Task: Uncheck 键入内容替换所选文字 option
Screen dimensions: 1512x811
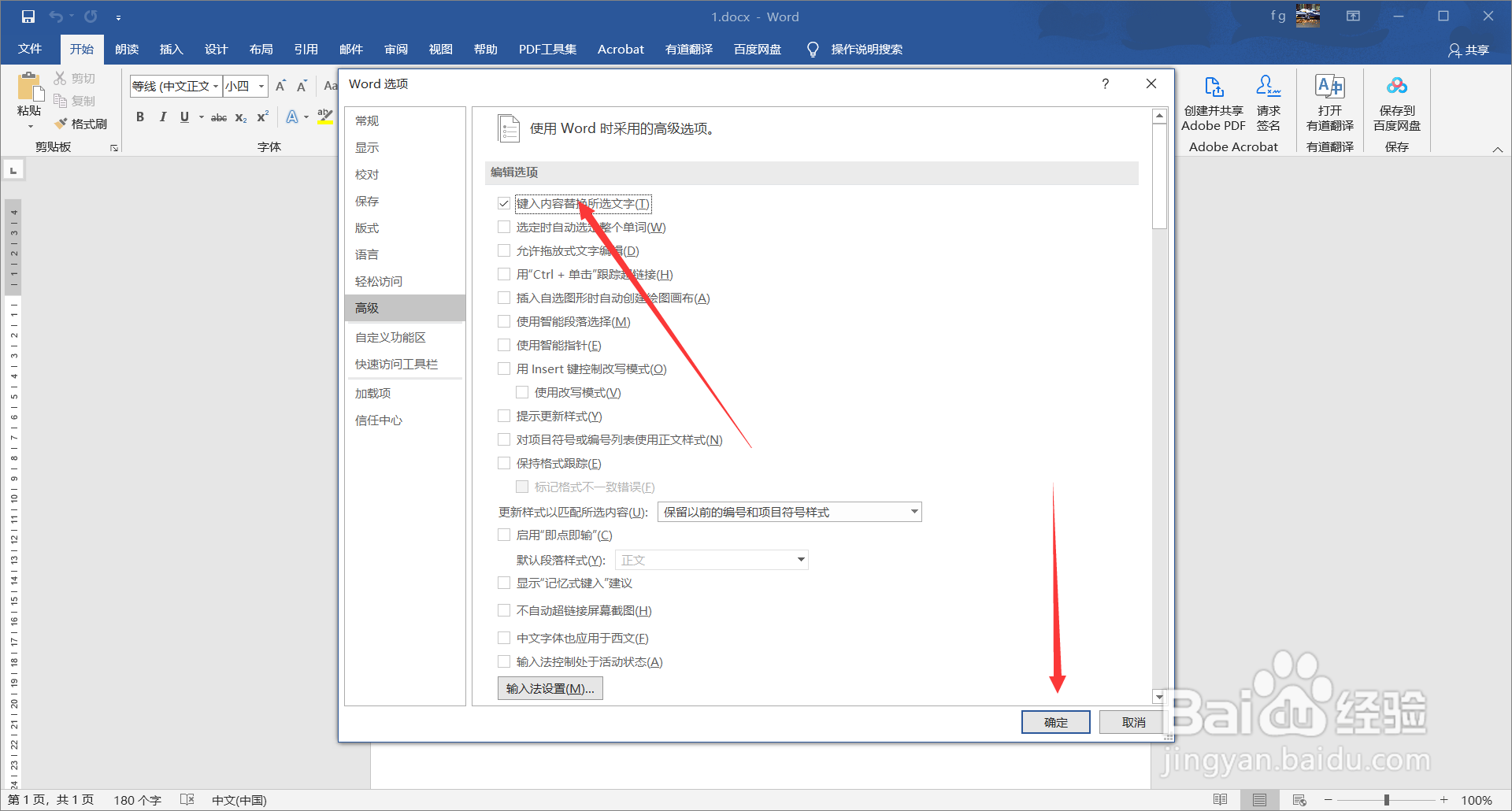Action: 504,203
